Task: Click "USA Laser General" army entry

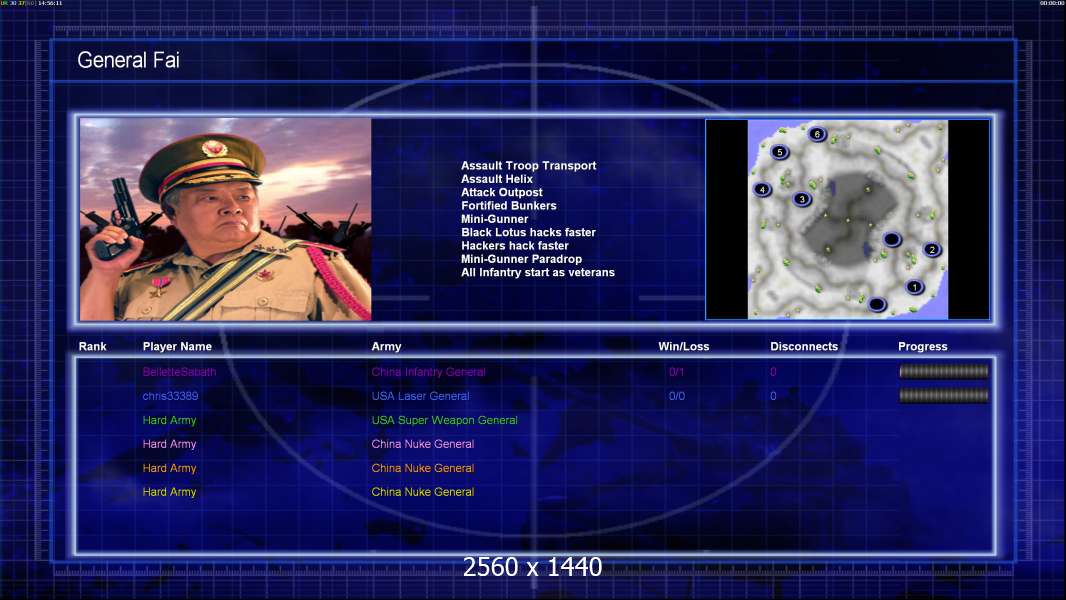Action: point(420,396)
